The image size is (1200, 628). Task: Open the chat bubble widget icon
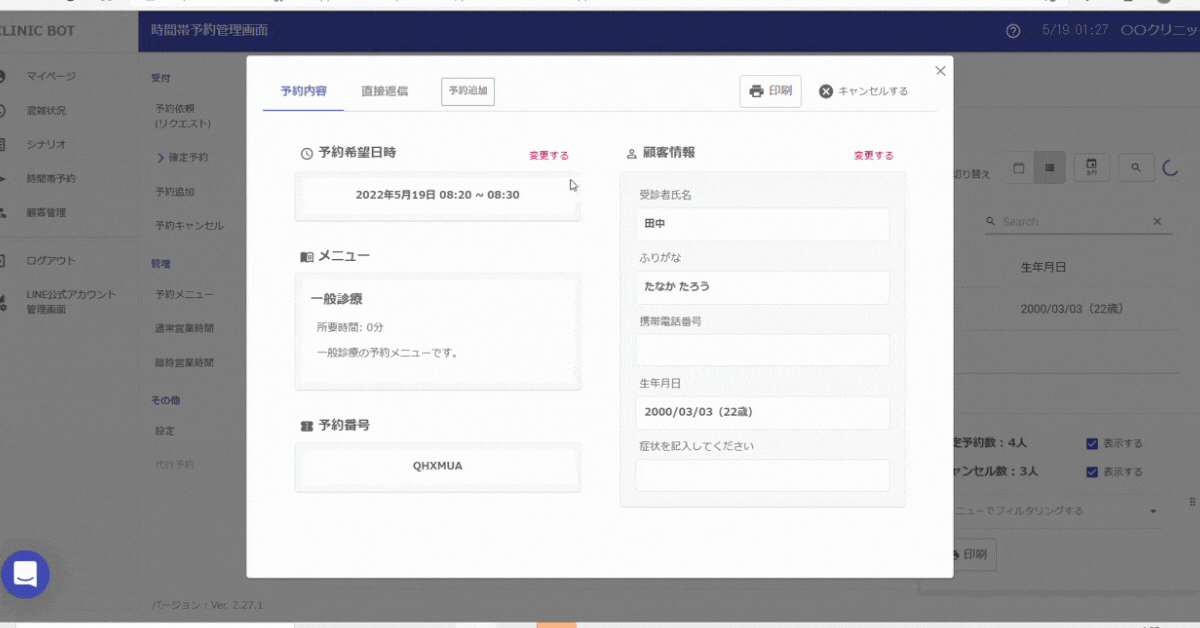(x=25, y=575)
